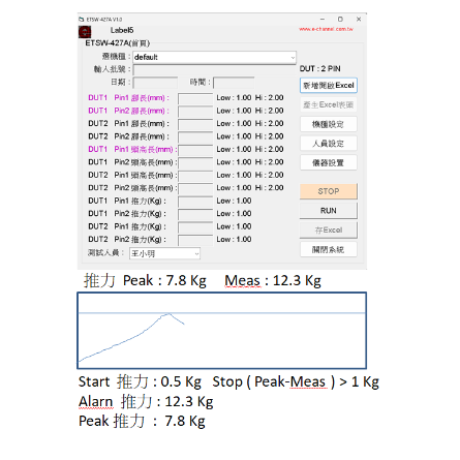Click the ETSW-427A title bar icon
Screen dimensions: 460x460
tap(81, 19)
